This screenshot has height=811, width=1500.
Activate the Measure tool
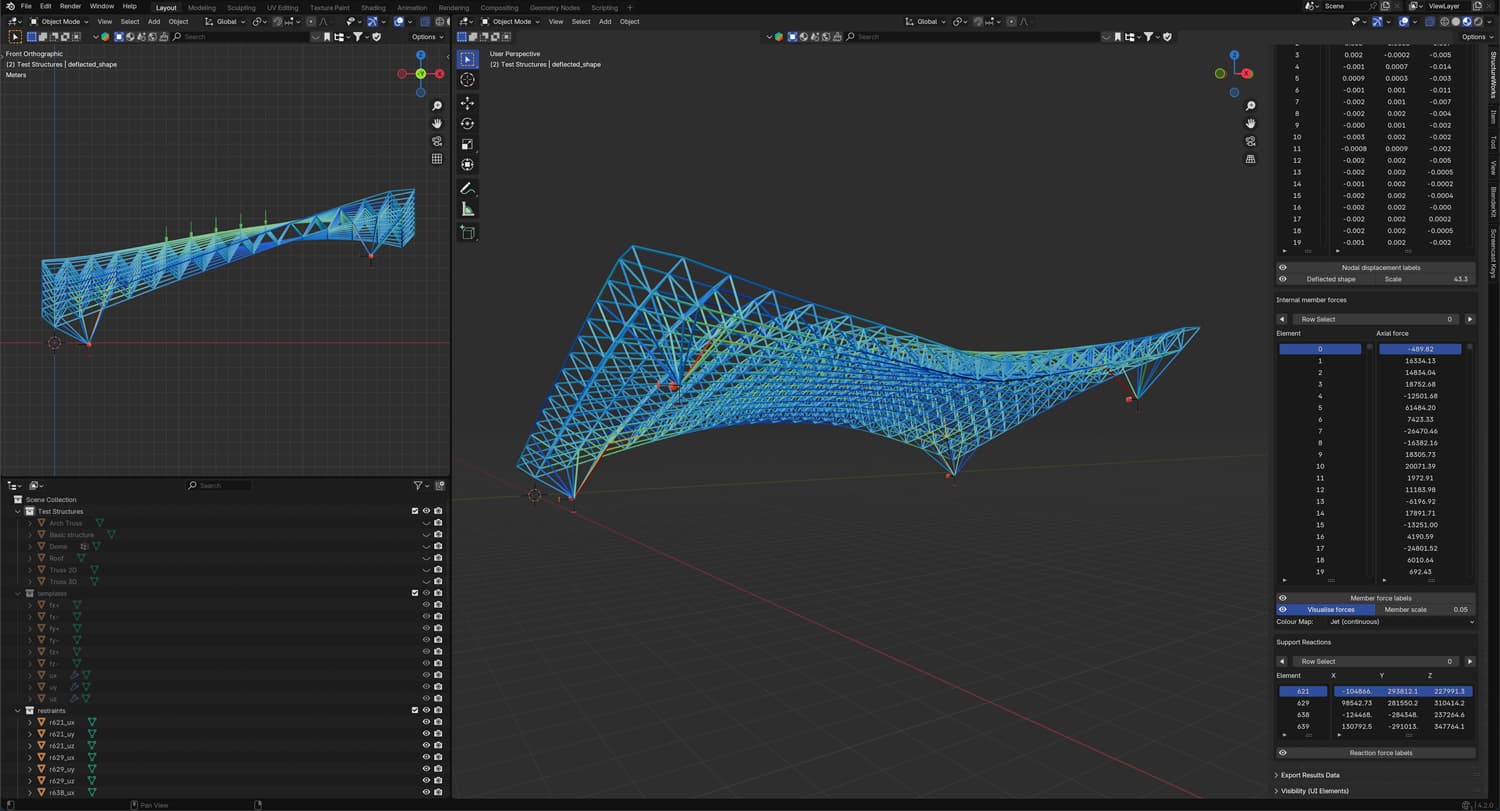(467, 207)
